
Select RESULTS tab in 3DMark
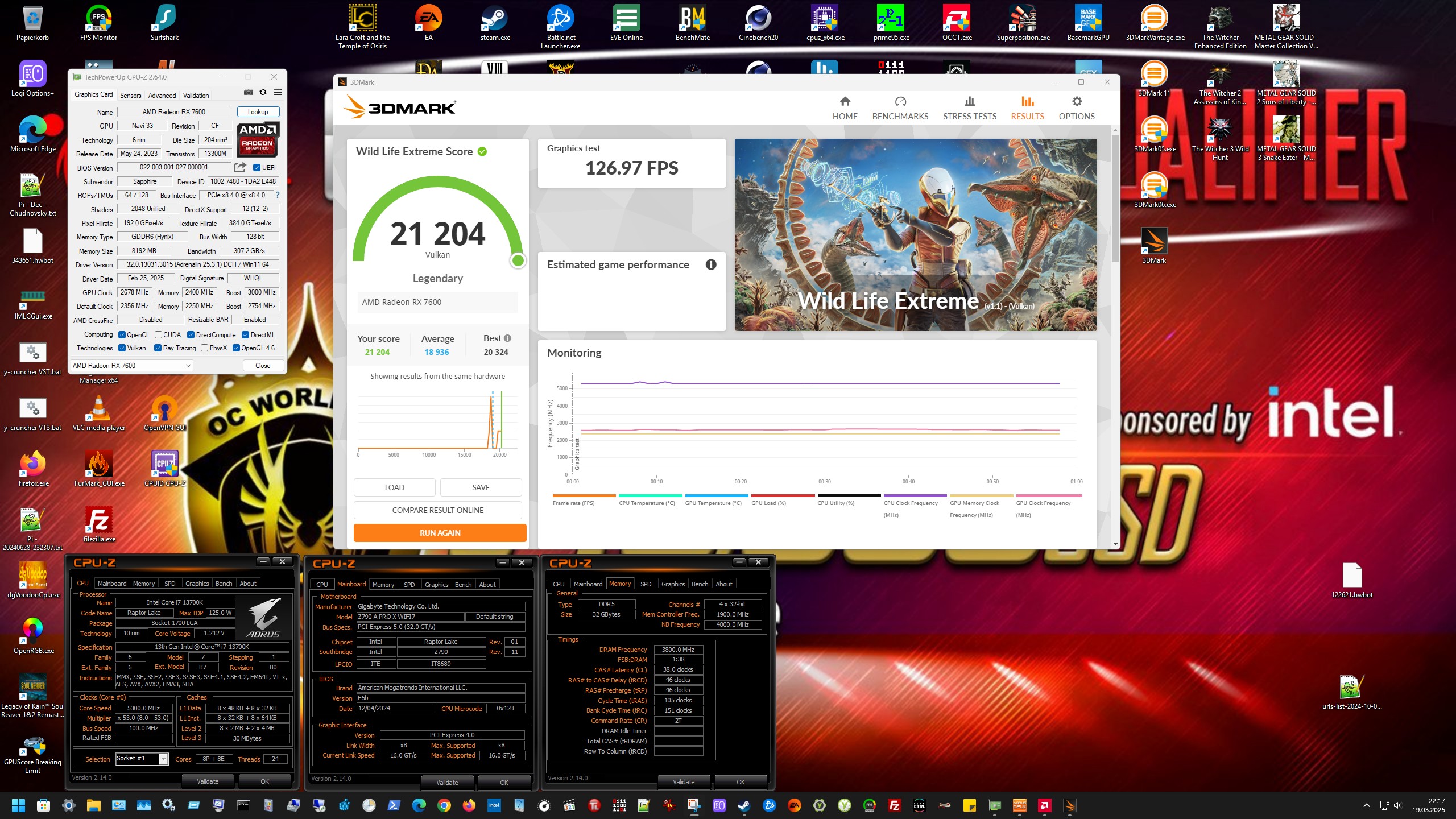pos(1027,108)
